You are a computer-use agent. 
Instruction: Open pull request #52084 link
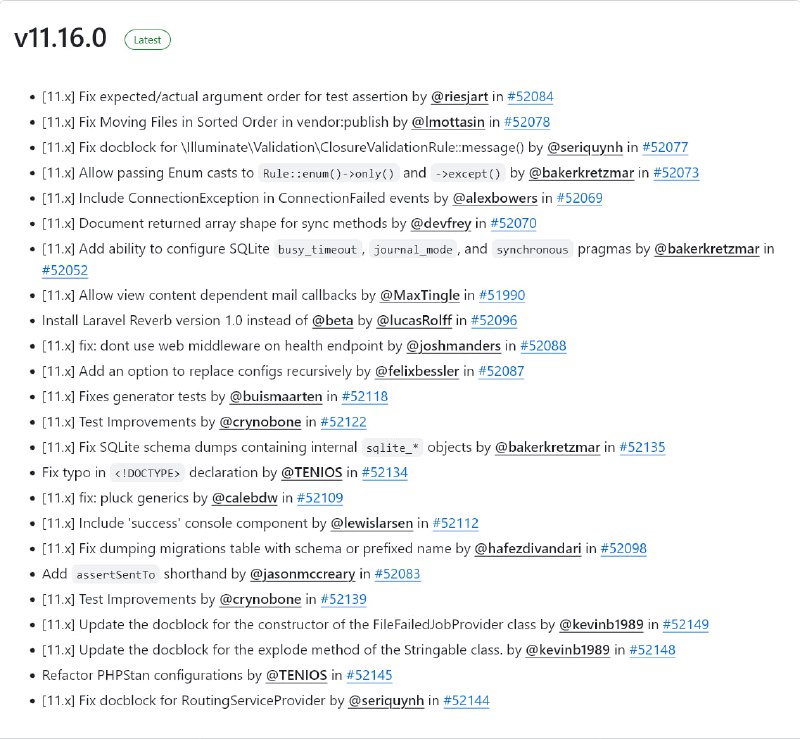click(x=530, y=96)
